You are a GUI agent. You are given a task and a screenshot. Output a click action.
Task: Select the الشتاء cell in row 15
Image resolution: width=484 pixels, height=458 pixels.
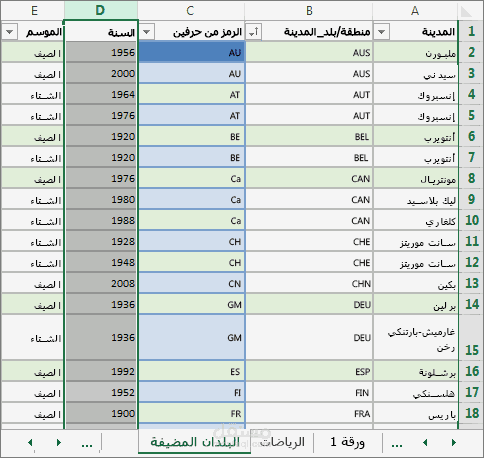tap(33, 337)
